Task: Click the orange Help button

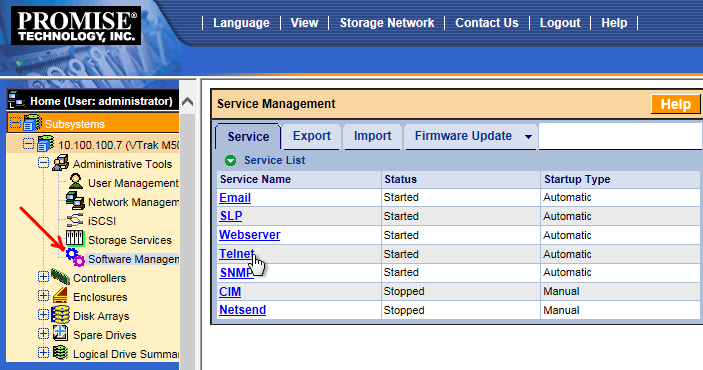Action: pos(675,104)
